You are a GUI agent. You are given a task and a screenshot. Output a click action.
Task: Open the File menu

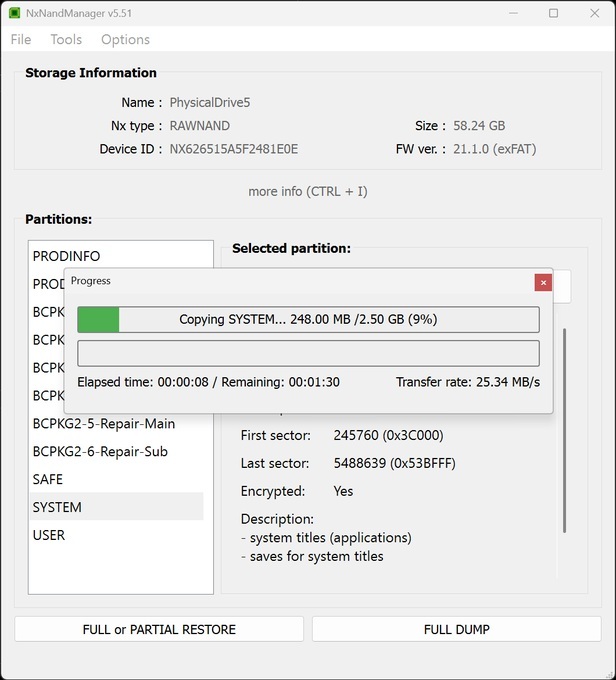(x=21, y=39)
